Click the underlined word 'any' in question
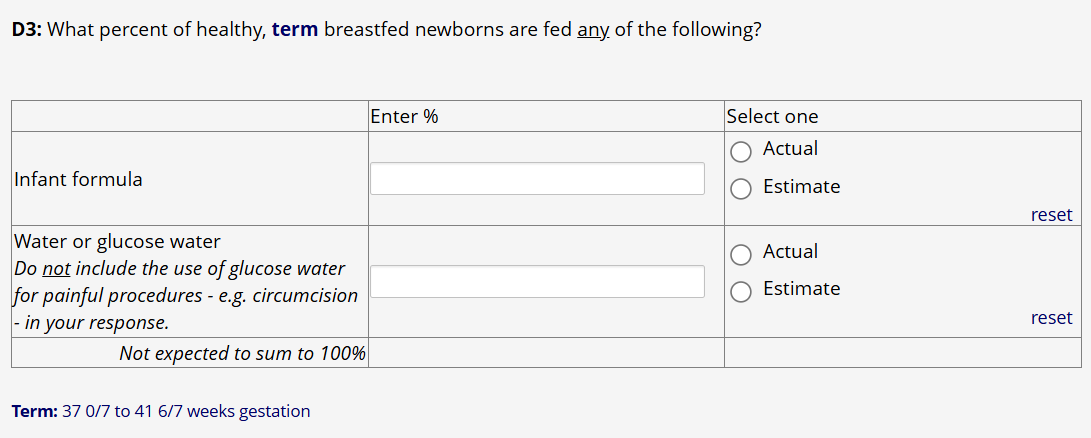The height and width of the screenshot is (438, 1091). point(593,30)
